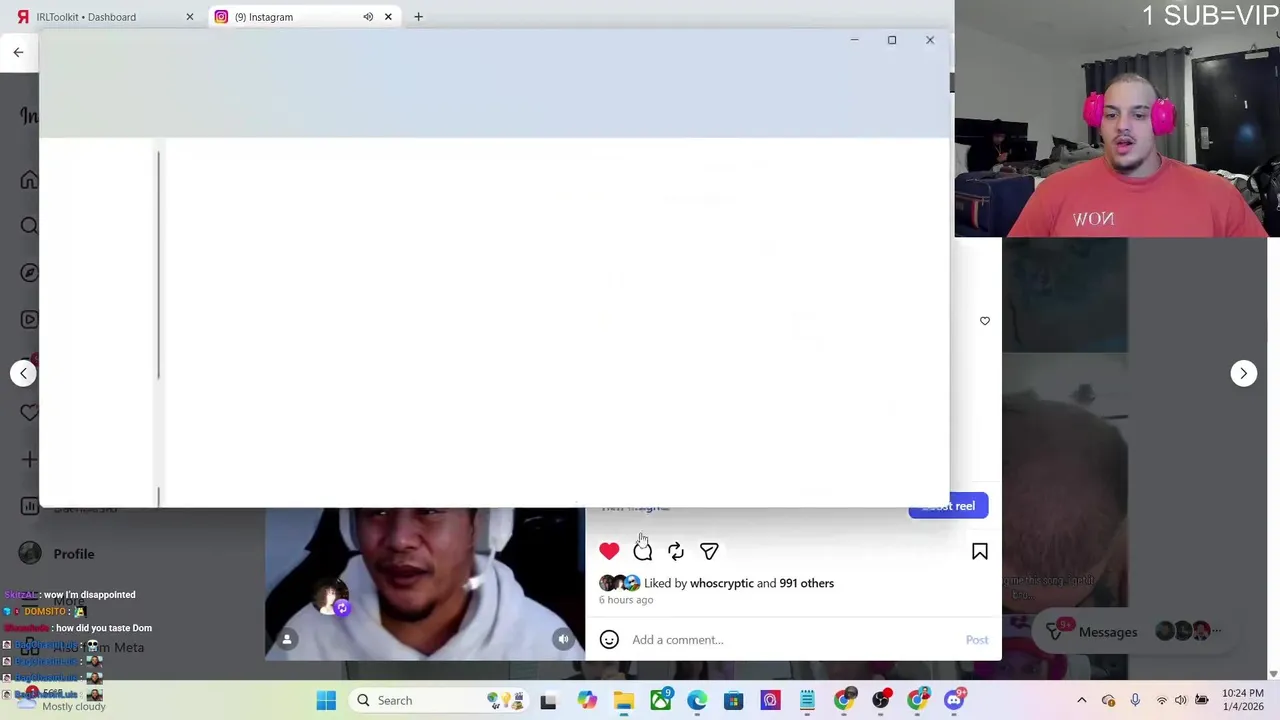Open the recent chat avatars beside Messages

1187,631
